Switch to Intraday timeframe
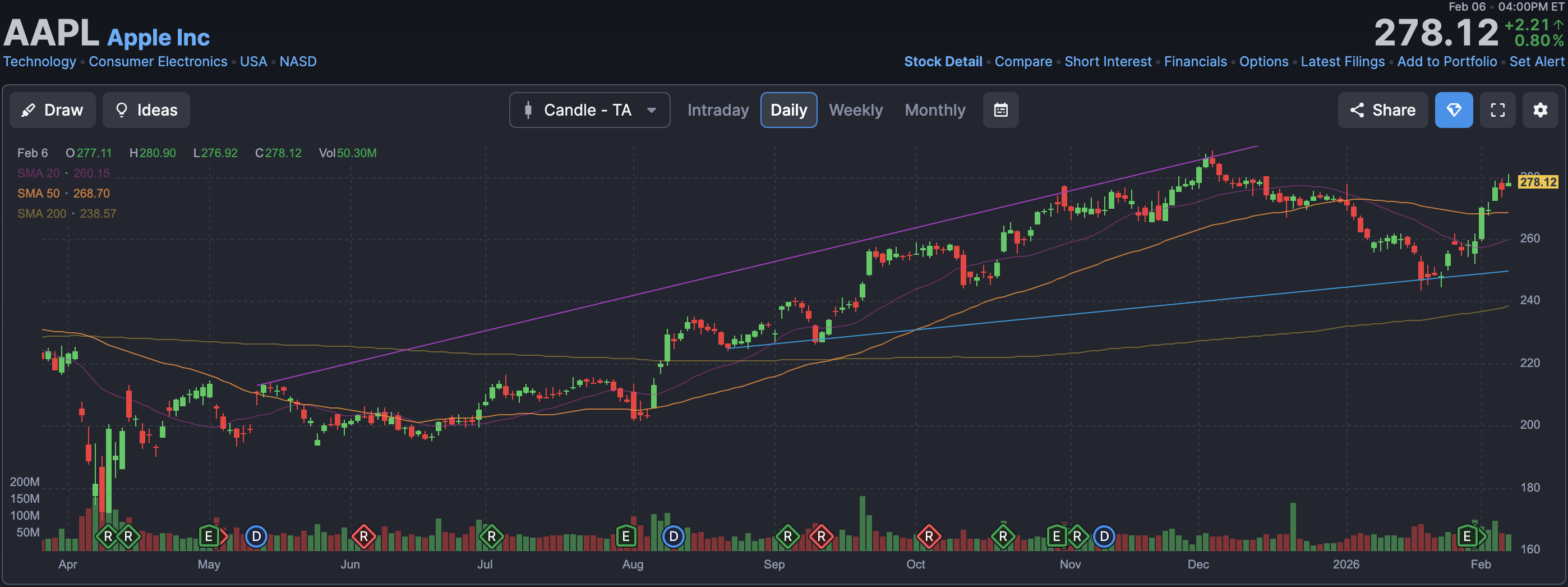 coord(718,110)
